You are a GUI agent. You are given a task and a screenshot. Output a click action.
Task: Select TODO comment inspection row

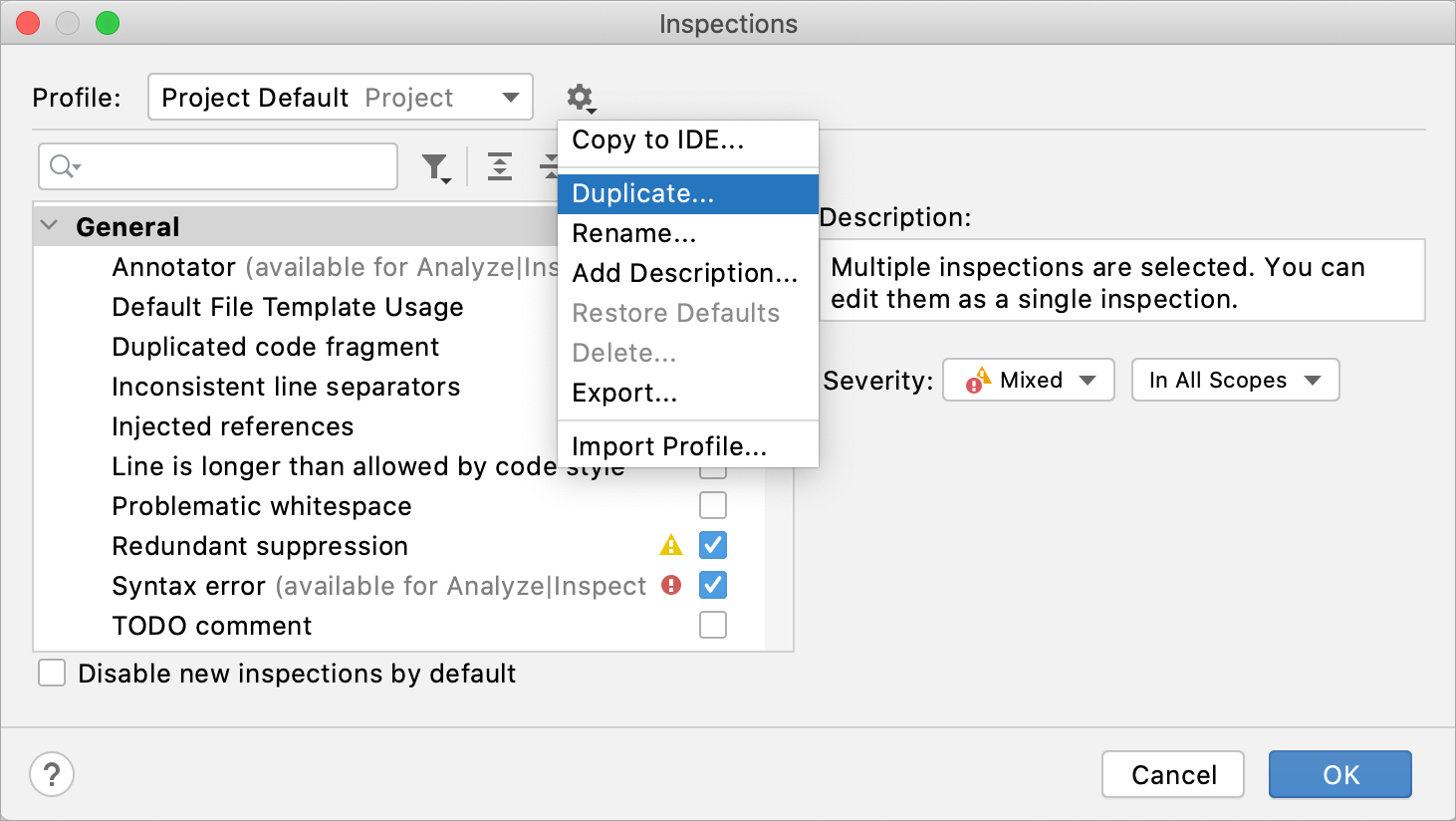point(398,626)
